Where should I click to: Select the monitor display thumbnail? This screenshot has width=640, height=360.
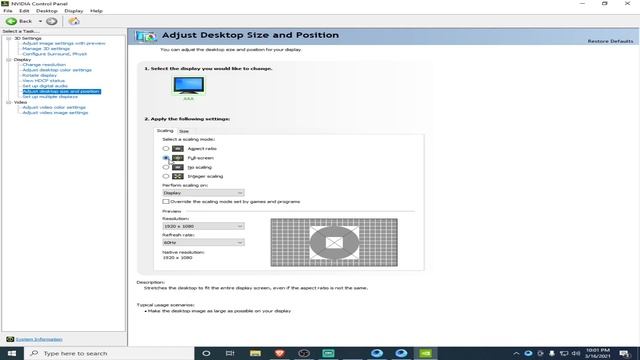point(189,85)
